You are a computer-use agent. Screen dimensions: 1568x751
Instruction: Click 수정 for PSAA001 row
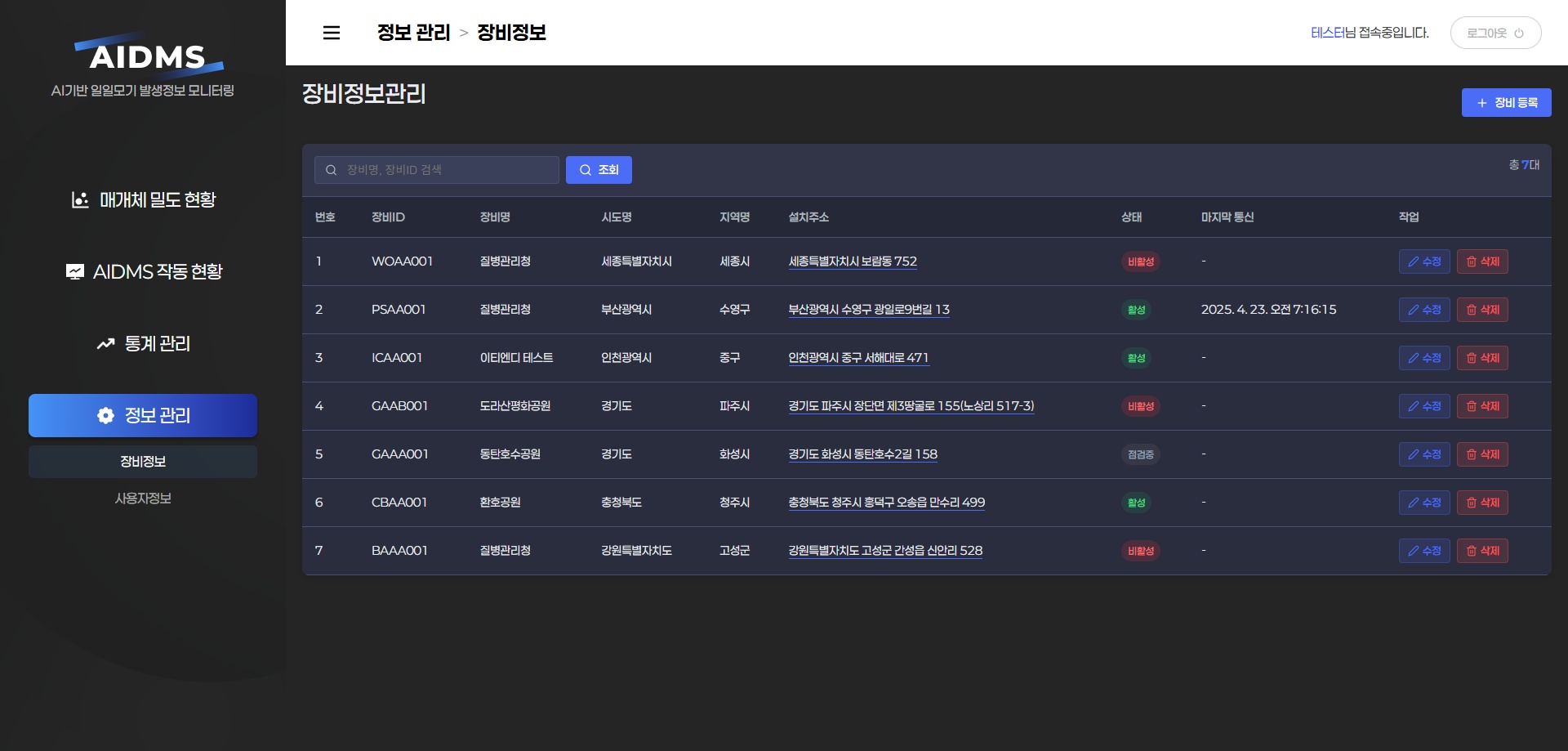pyautogui.click(x=1424, y=310)
